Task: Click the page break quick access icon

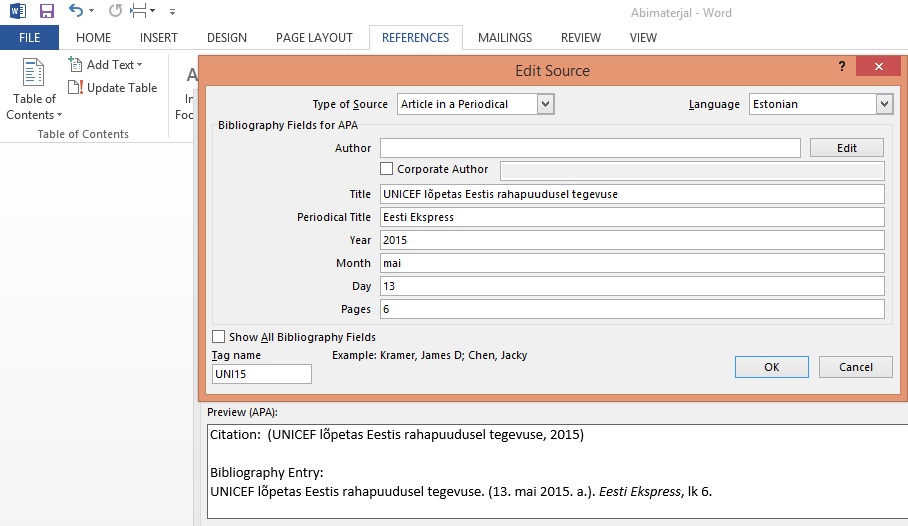Action: [x=139, y=10]
